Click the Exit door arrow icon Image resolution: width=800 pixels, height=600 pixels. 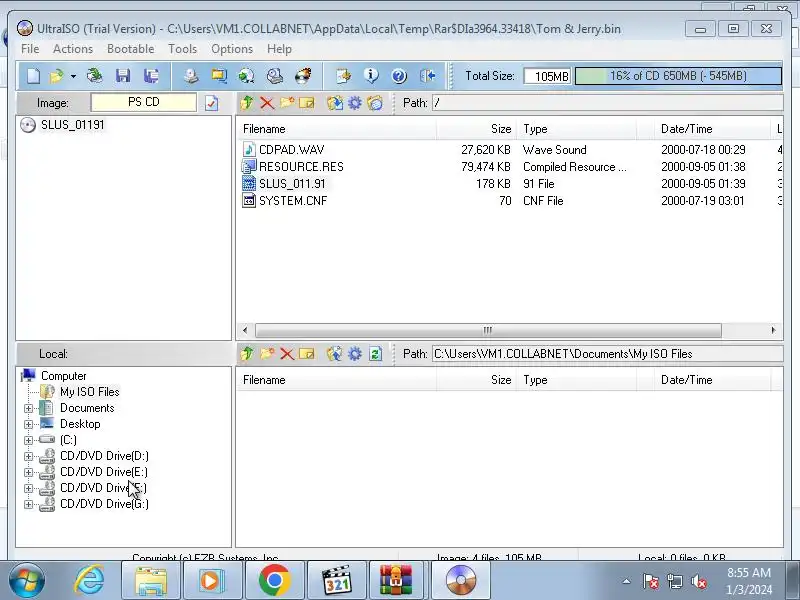(428, 76)
